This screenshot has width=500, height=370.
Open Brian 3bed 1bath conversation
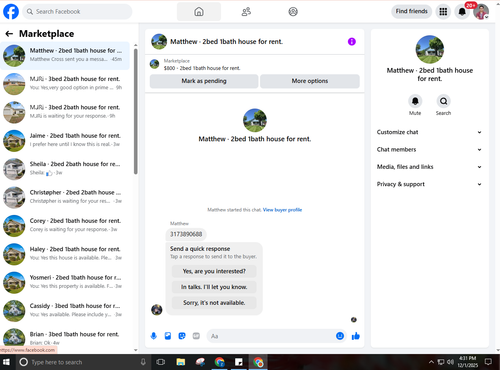(65, 338)
